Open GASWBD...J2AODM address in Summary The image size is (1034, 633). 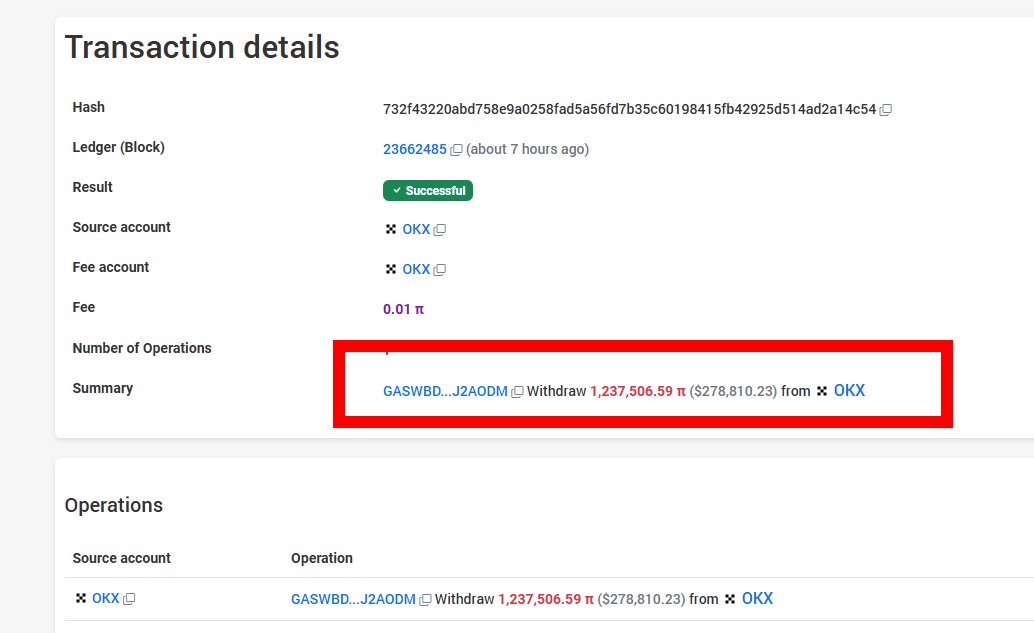[x=445, y=391]
